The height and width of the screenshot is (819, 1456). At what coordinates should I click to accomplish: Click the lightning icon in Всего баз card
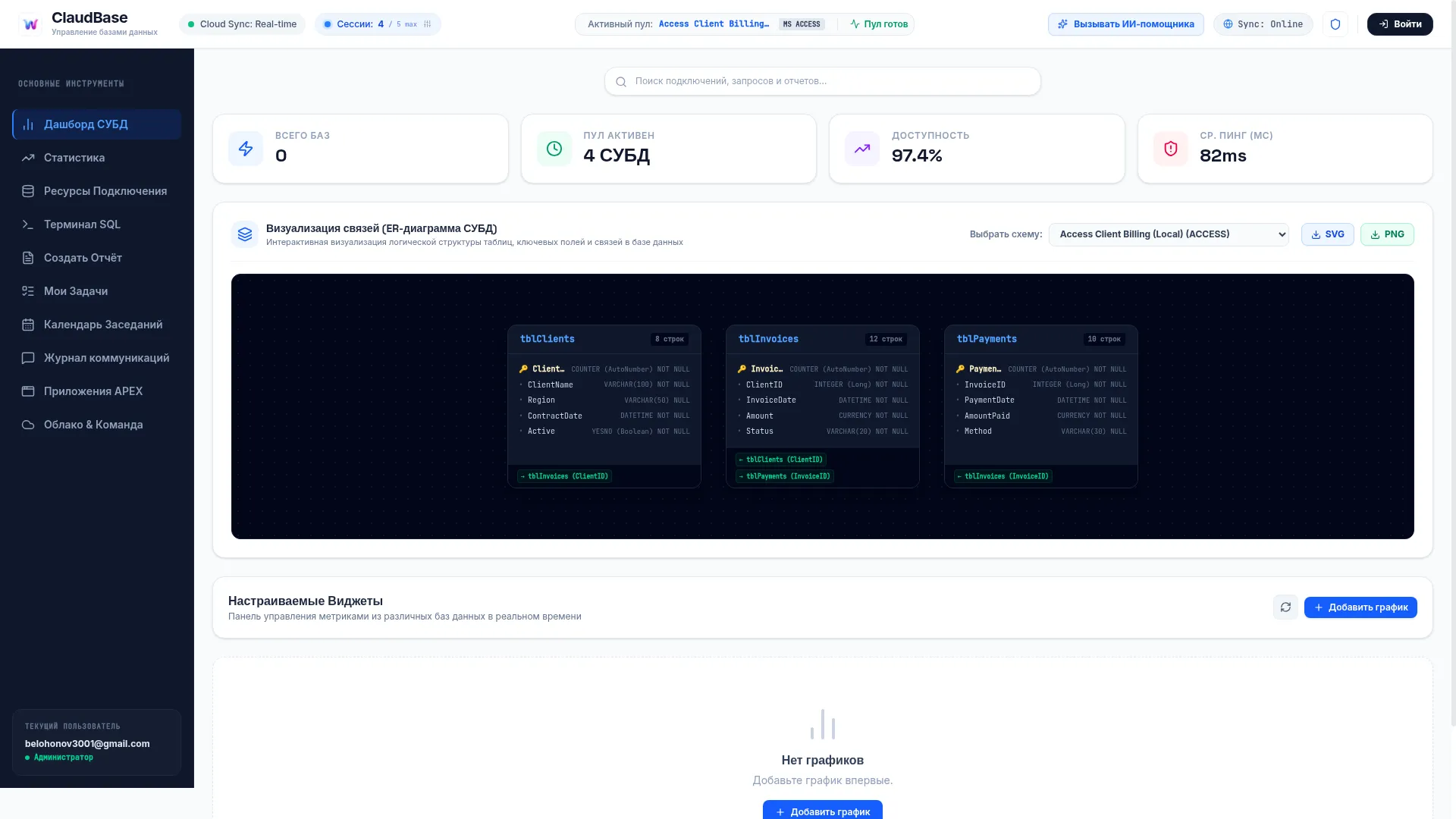coord(246,149)
